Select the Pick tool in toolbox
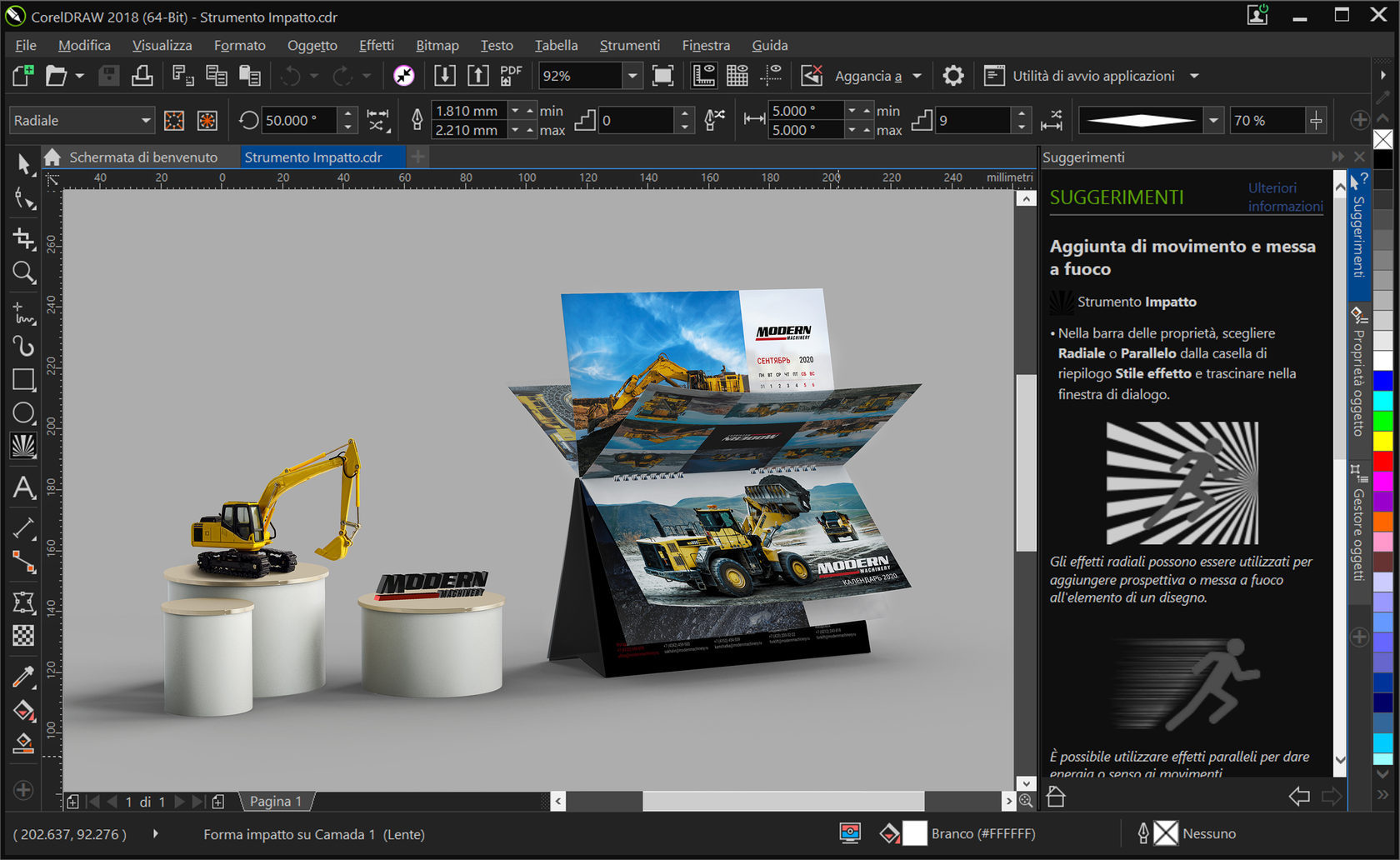Screen dimensions: 1400x860 tap(24, 163)
